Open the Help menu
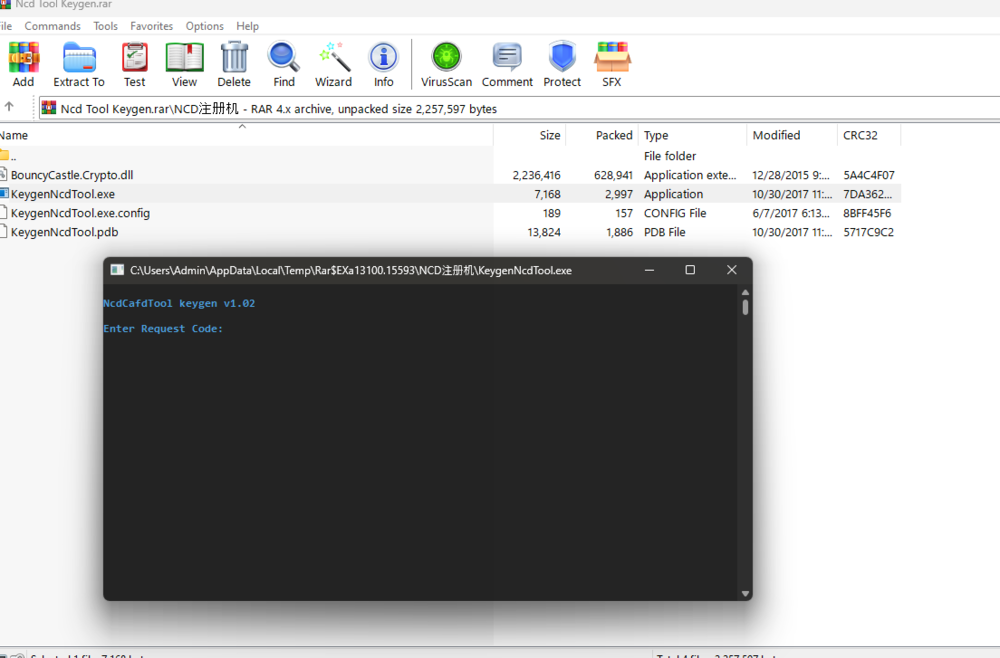1000x658 pixels. click(x=247, y=26)
